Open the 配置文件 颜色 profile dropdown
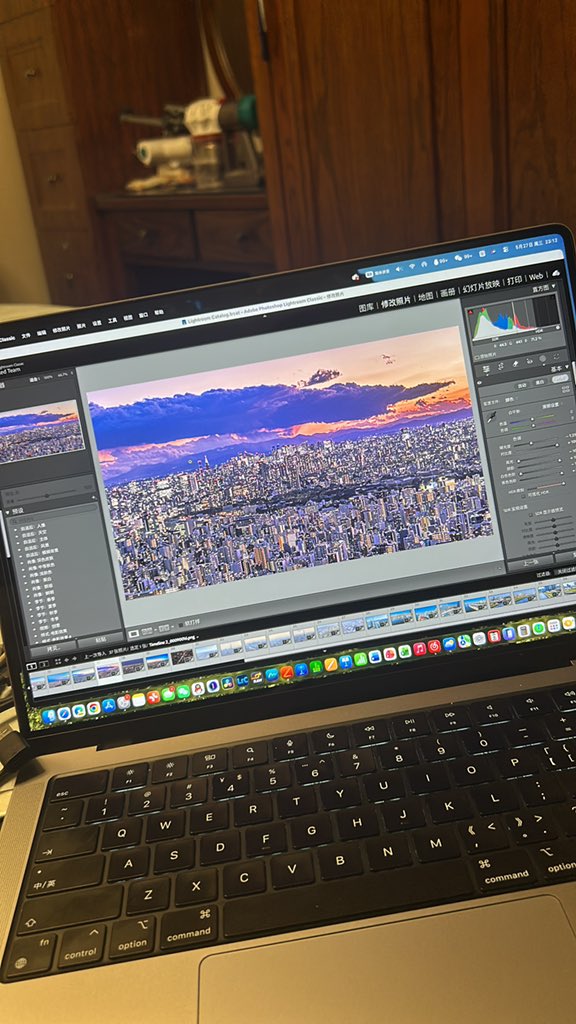Viewport: 576px width, 1024px height. coord(511,400)
